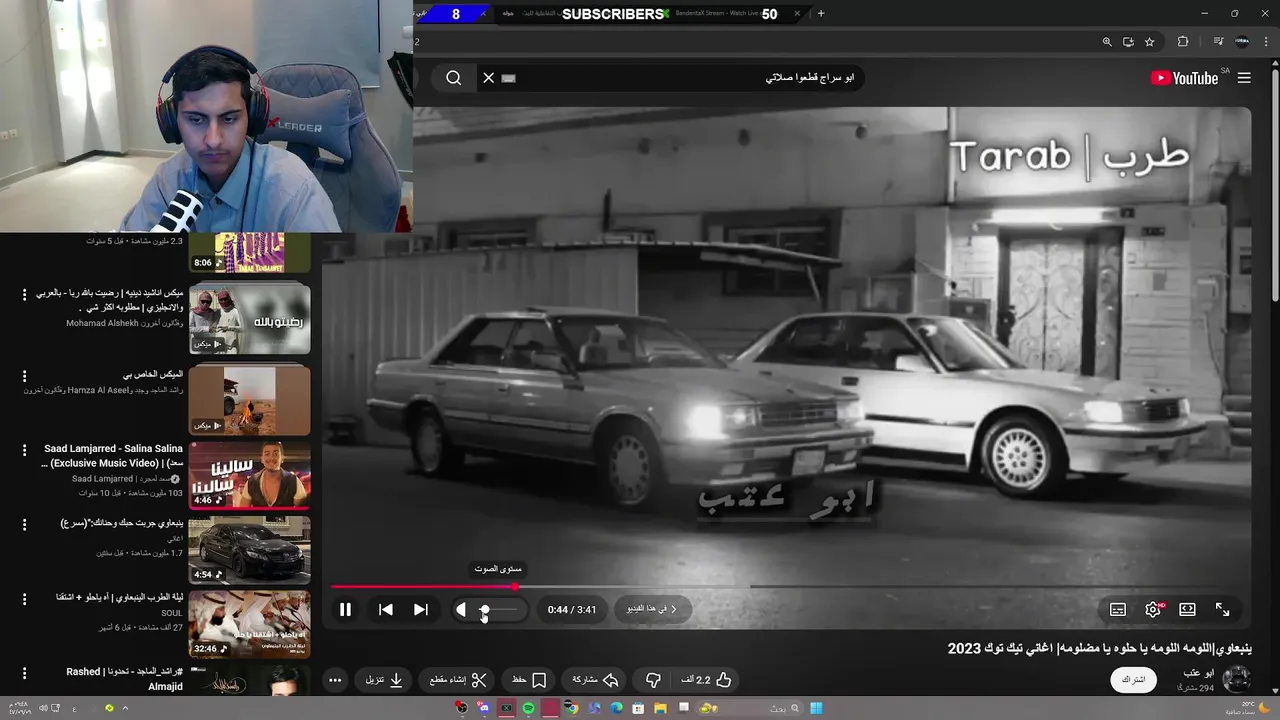Open more actions three-dot menu under video
Image resolution: width=1280 pixels, height=720 pixels.
(335, 680)
